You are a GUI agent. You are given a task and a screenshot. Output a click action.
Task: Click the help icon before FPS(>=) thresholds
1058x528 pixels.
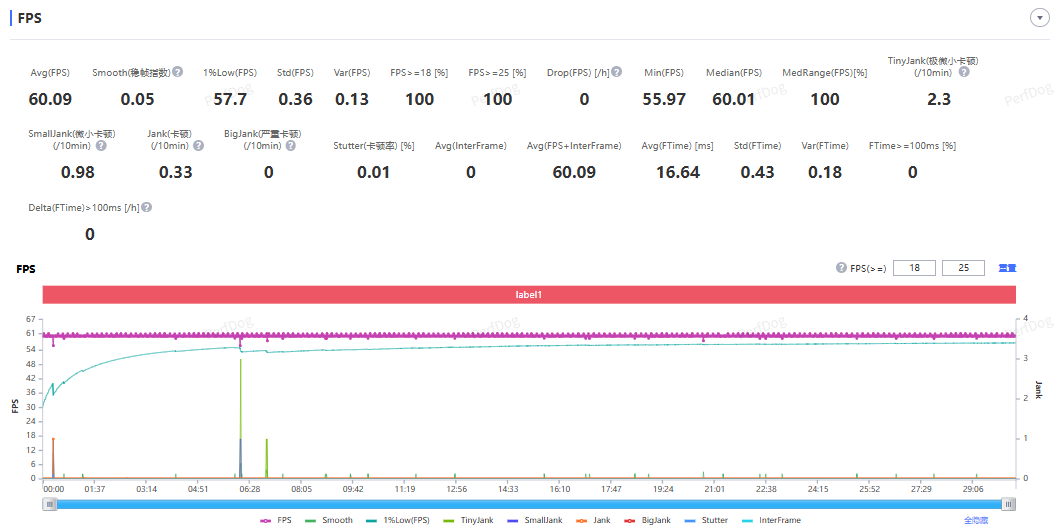click(x=841, y=268)
